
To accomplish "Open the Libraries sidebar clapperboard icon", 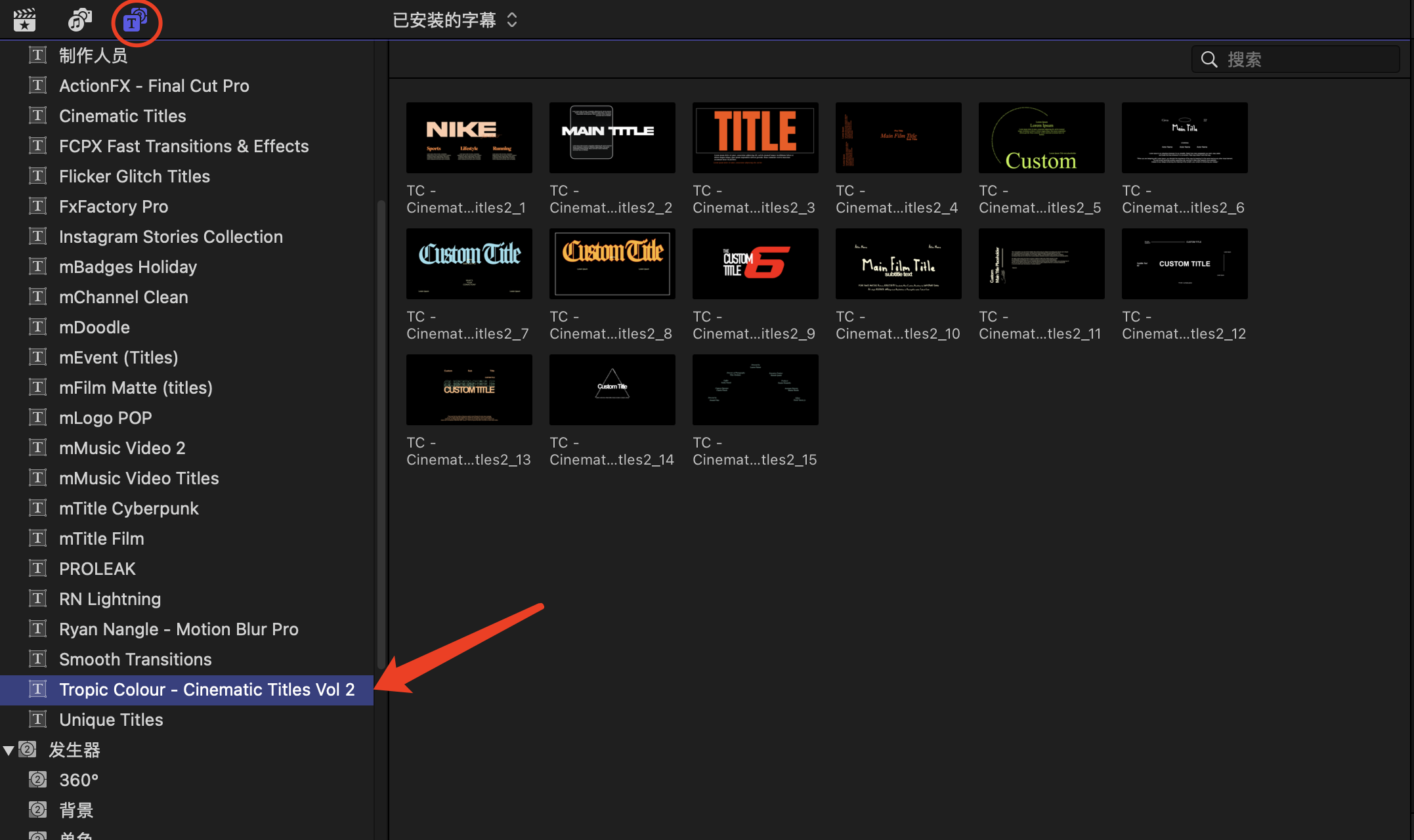I will click(24, 20).
